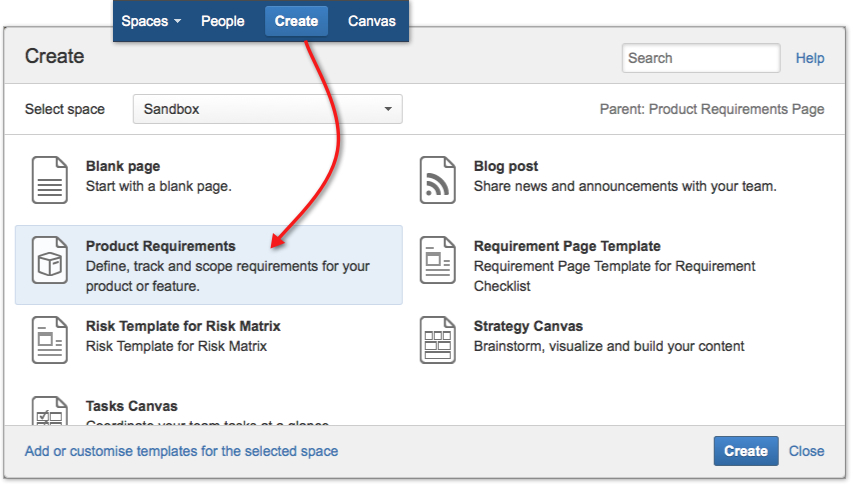Viewport: 853px width, 486px height.
Task: Pick the Risk Template for Risk Matrix title
Action: point(183,326)
